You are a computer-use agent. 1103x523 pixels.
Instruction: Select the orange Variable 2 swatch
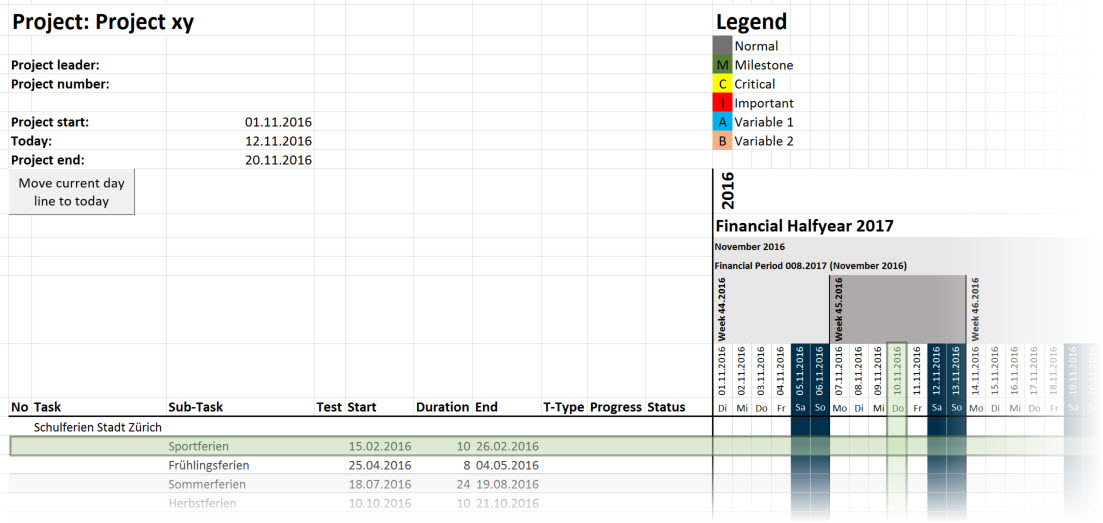click(x=722, y=141)
